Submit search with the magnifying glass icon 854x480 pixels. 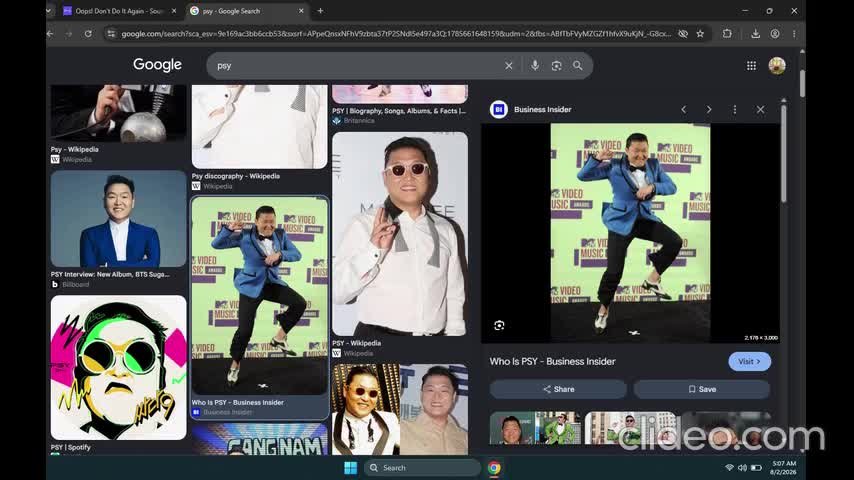pos(577,65)
